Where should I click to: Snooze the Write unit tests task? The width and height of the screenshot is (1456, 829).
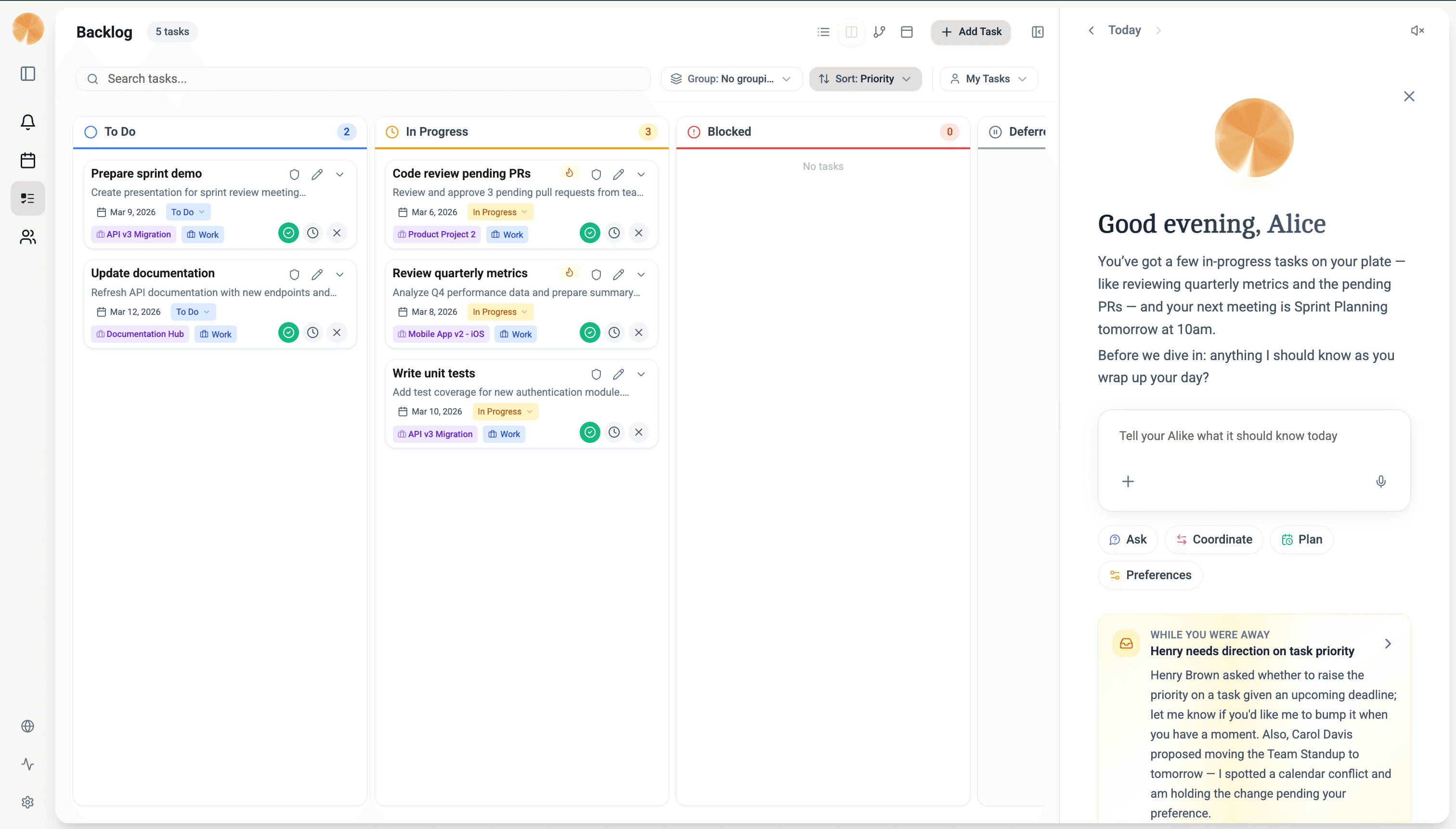[x=614, y=432]
